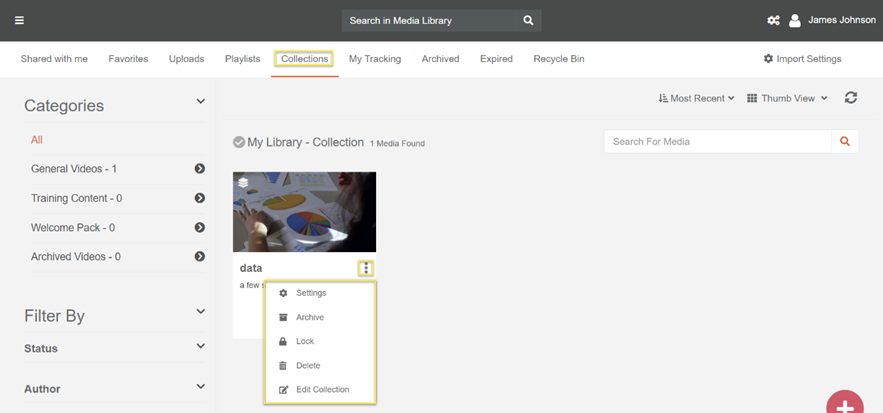Open the three-dot menu on data card
Viewport: 883px width, 413px height.
pos(367,268)
